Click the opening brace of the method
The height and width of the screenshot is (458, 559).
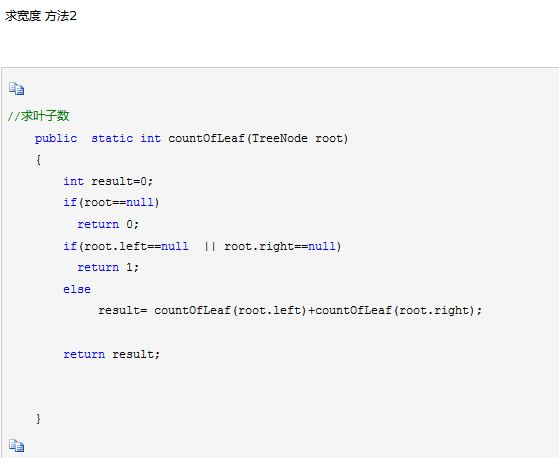[38, 160]
